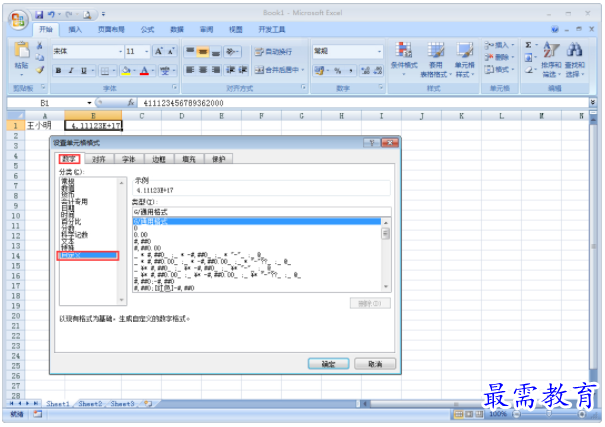The width and height of the screenshot is (605, 427).
Task: Switch to the 页面布局 ribbon tab
Action: 111,30
